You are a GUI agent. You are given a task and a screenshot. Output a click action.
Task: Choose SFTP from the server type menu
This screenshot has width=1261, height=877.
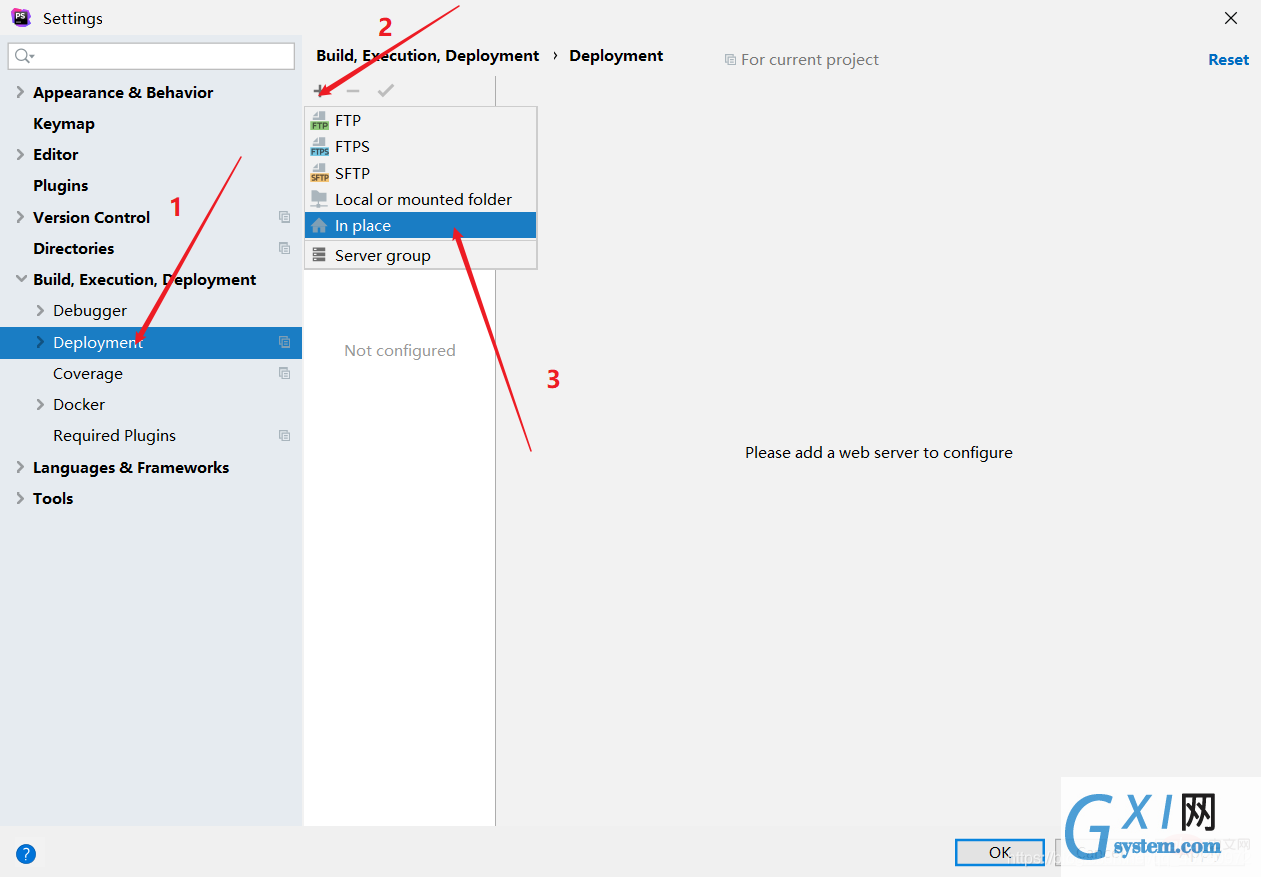tap(420, 173)
